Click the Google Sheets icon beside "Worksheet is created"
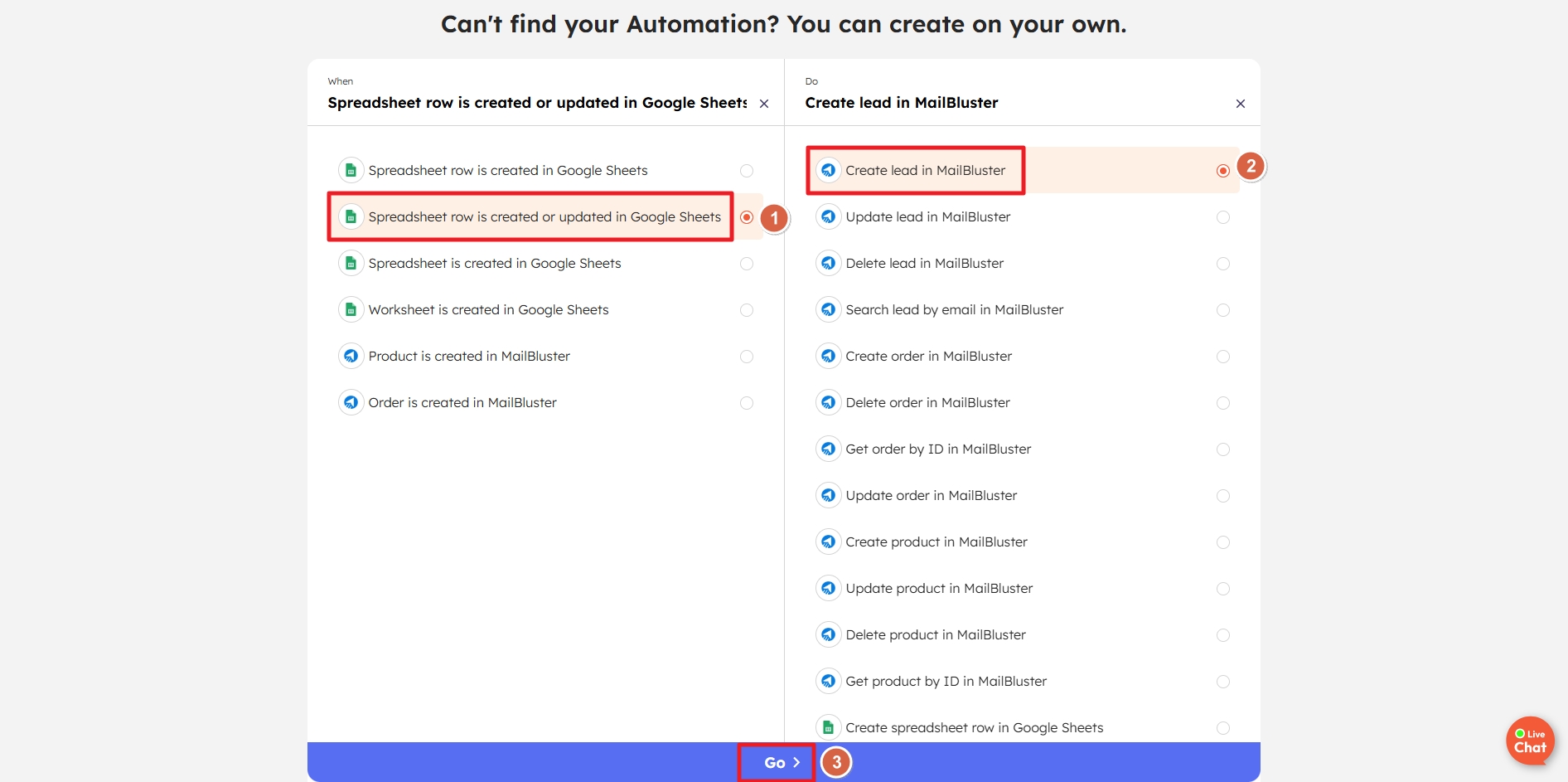This screenshot has height=782, width=1568. click(351, 309)
